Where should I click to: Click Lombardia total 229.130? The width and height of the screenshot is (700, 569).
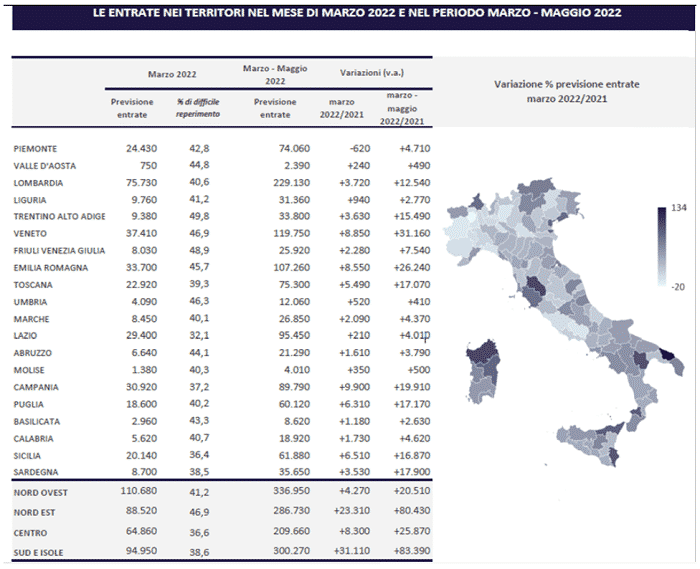(x=292, y=183)
